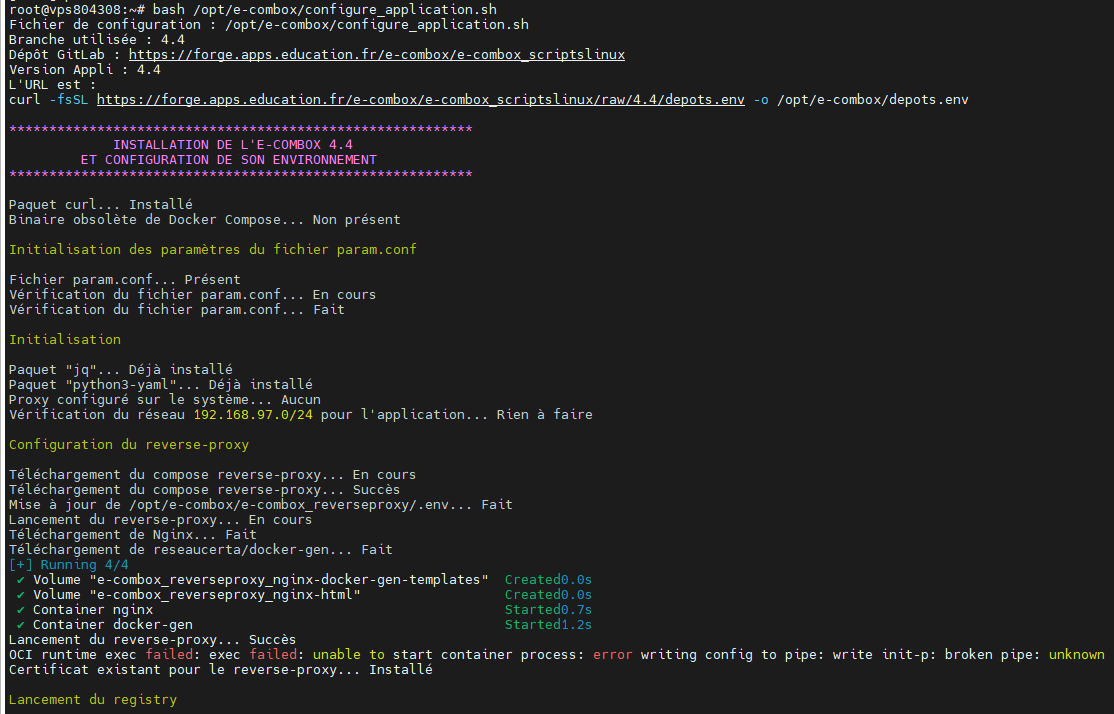Click the "Initialisation des paramètres du fichier param.conf" heading
This screenshot has width=1114, height=714.
[x=213, y=250]
